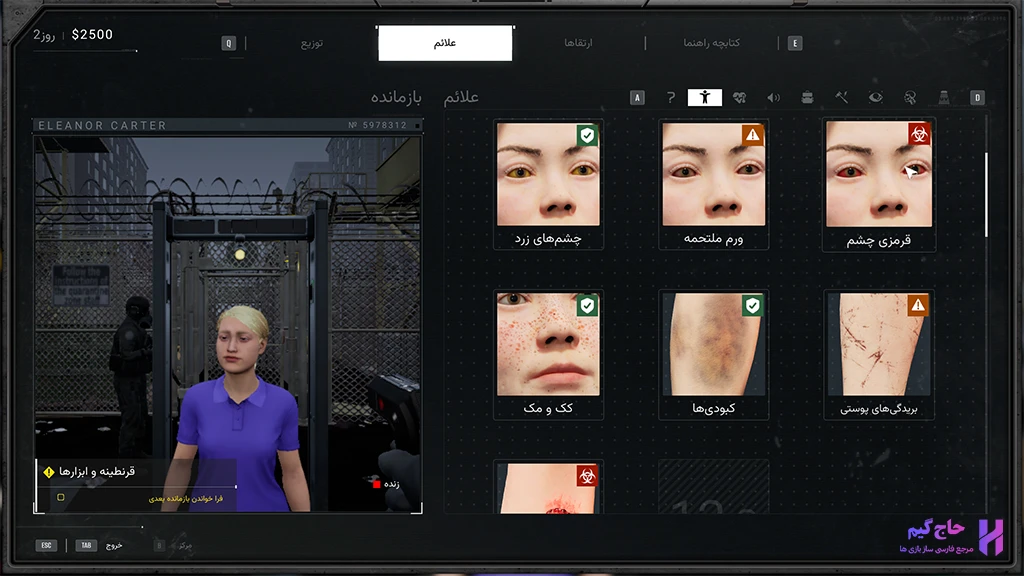Click the $2500 money counter

[92, 35]
